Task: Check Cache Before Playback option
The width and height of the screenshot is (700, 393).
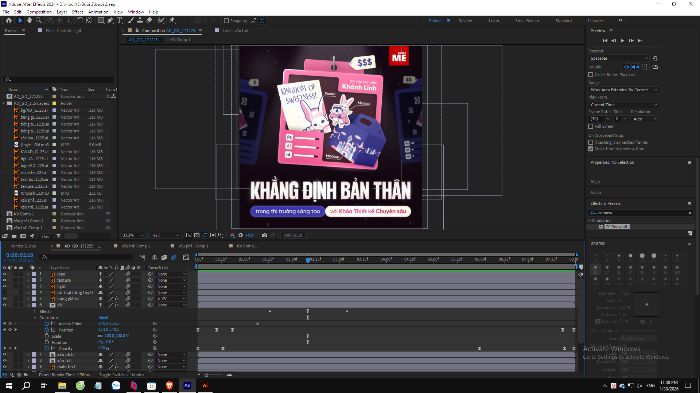Action: (x=591, y=75)
